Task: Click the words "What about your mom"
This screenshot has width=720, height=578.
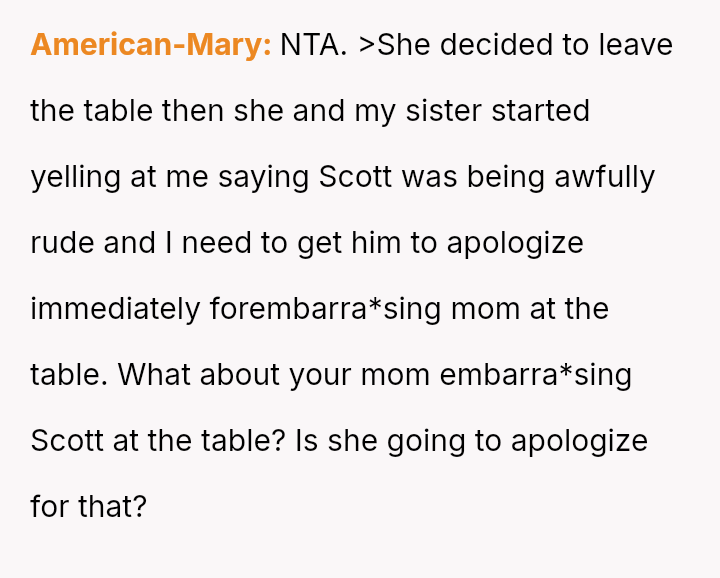Action: click(x=276, y=375)
